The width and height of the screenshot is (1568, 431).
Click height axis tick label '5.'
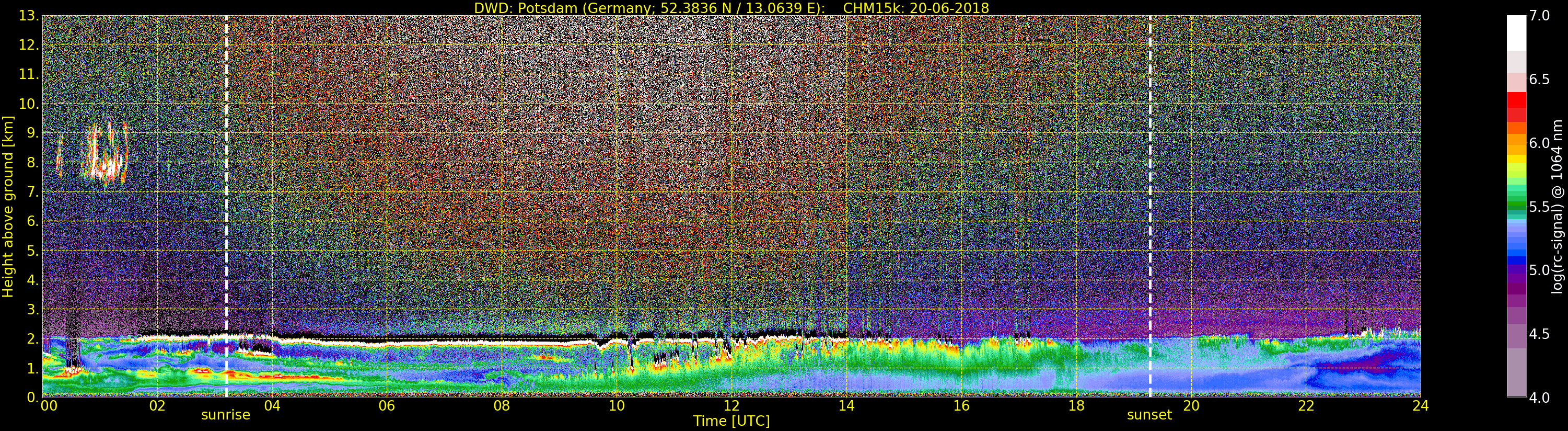coord(33,251)
